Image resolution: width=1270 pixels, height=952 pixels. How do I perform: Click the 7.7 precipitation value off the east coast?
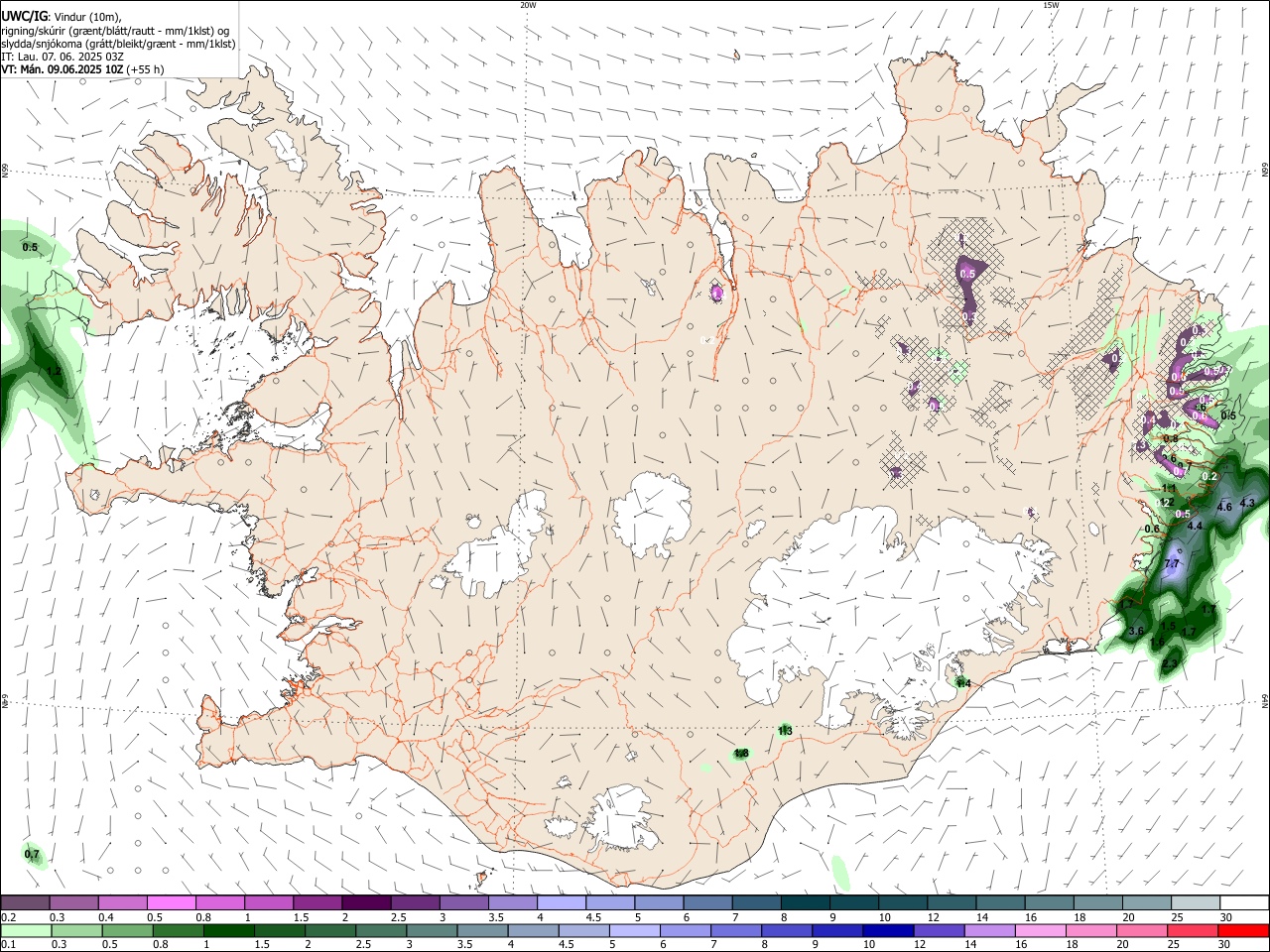click(1172, 564)
